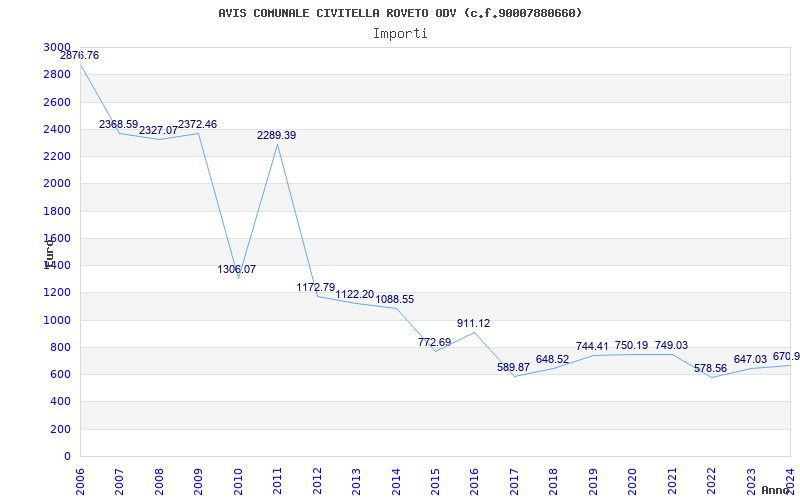Select the 2289.39 data label

pyautogui.click(x=277, y=135)
